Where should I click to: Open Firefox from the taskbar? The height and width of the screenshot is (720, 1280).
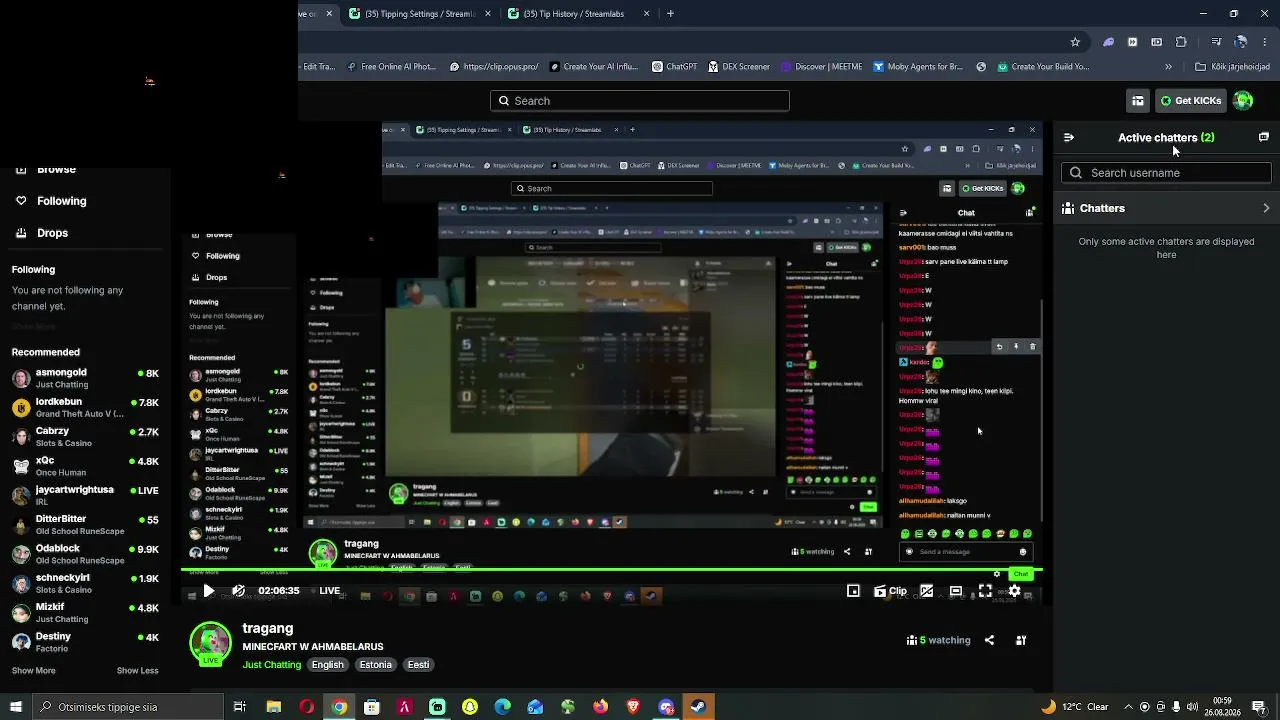click(600, 707)
